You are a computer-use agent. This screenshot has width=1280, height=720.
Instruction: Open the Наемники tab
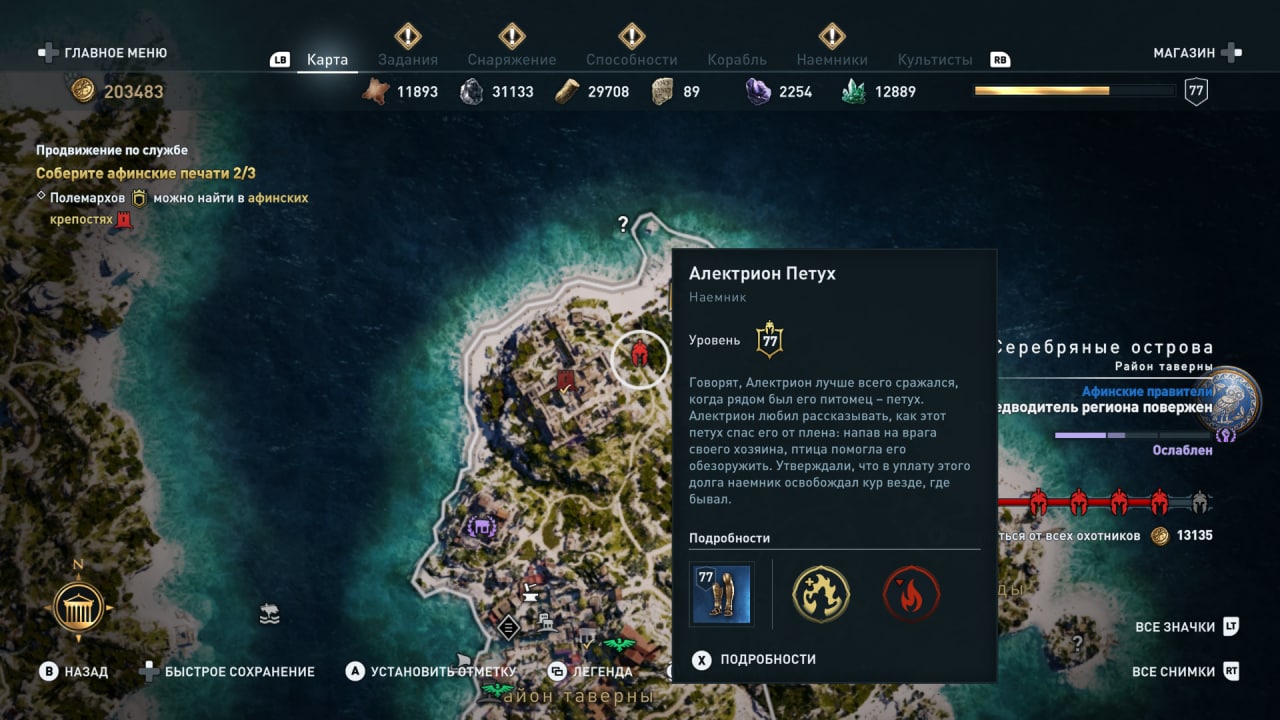[x=832, y=59]
